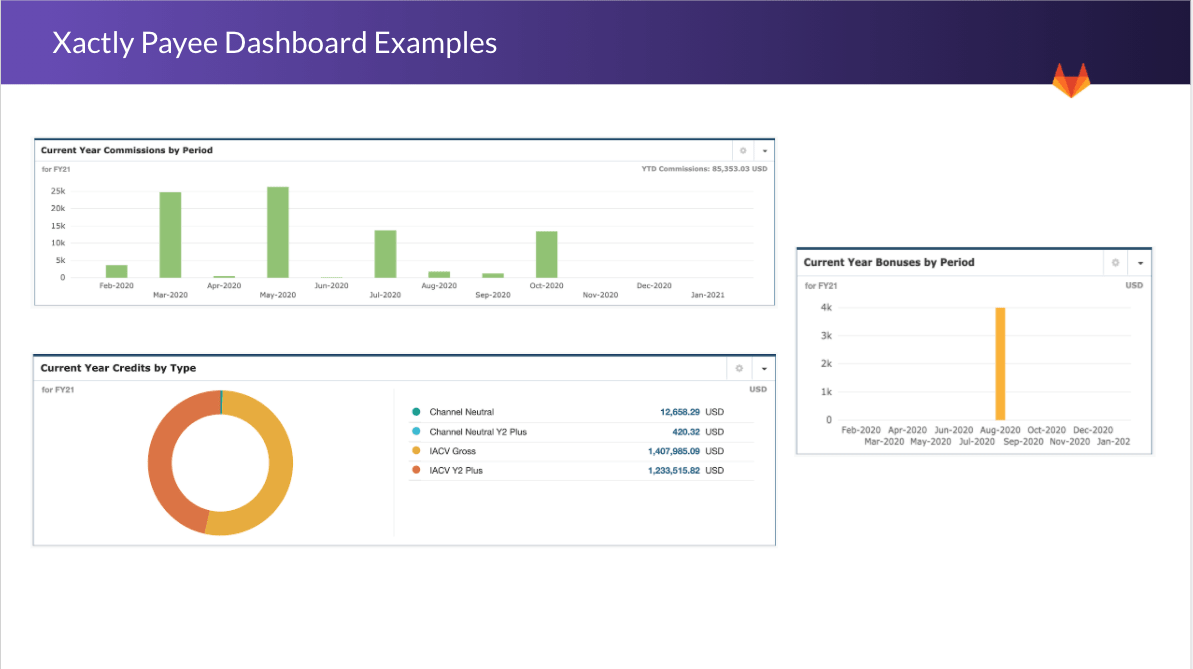This screenshot has height=669, width=1193.
Task: Open Bonuses by Period gear settings
Action: 1115,263
